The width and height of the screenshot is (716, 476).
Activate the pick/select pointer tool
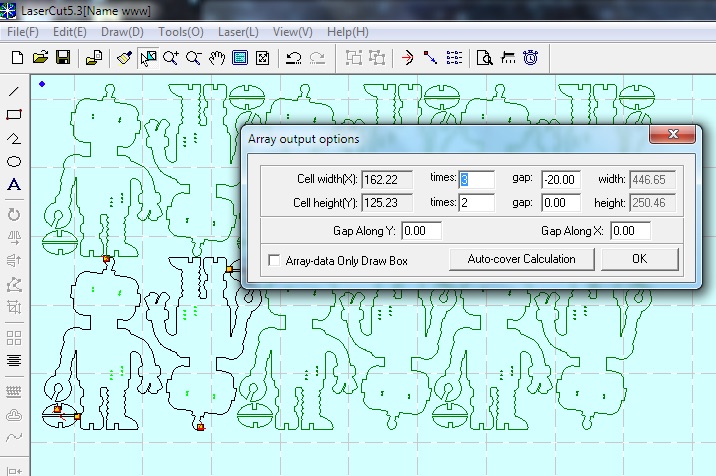(x=148, y=58)
